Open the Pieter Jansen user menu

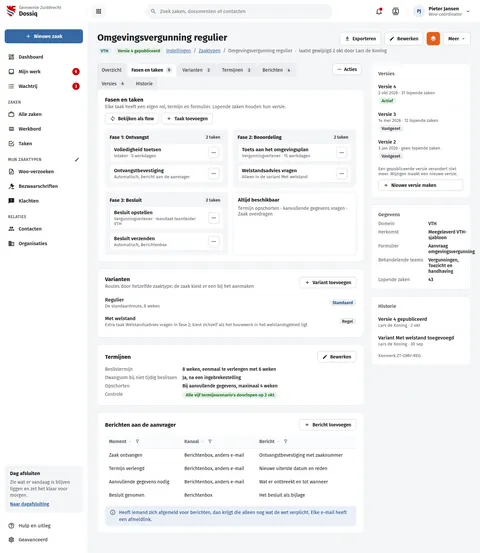(442, 11)
